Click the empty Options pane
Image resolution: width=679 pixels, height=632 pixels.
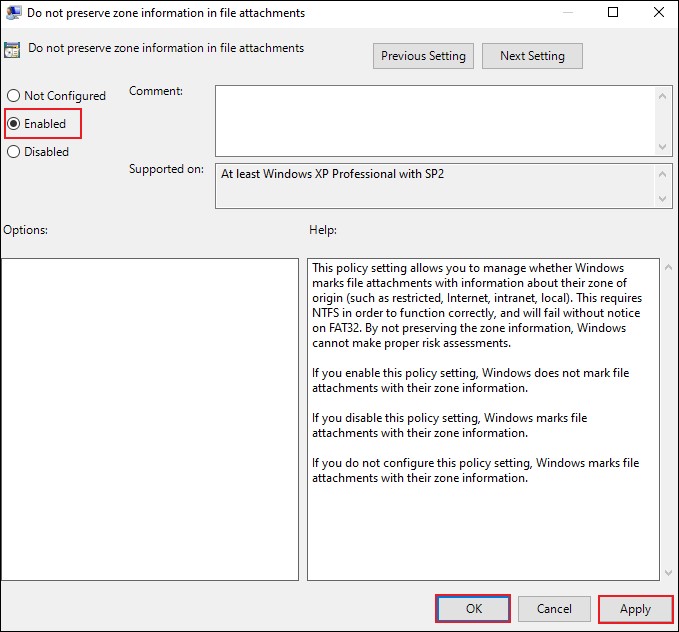point(150,419)
